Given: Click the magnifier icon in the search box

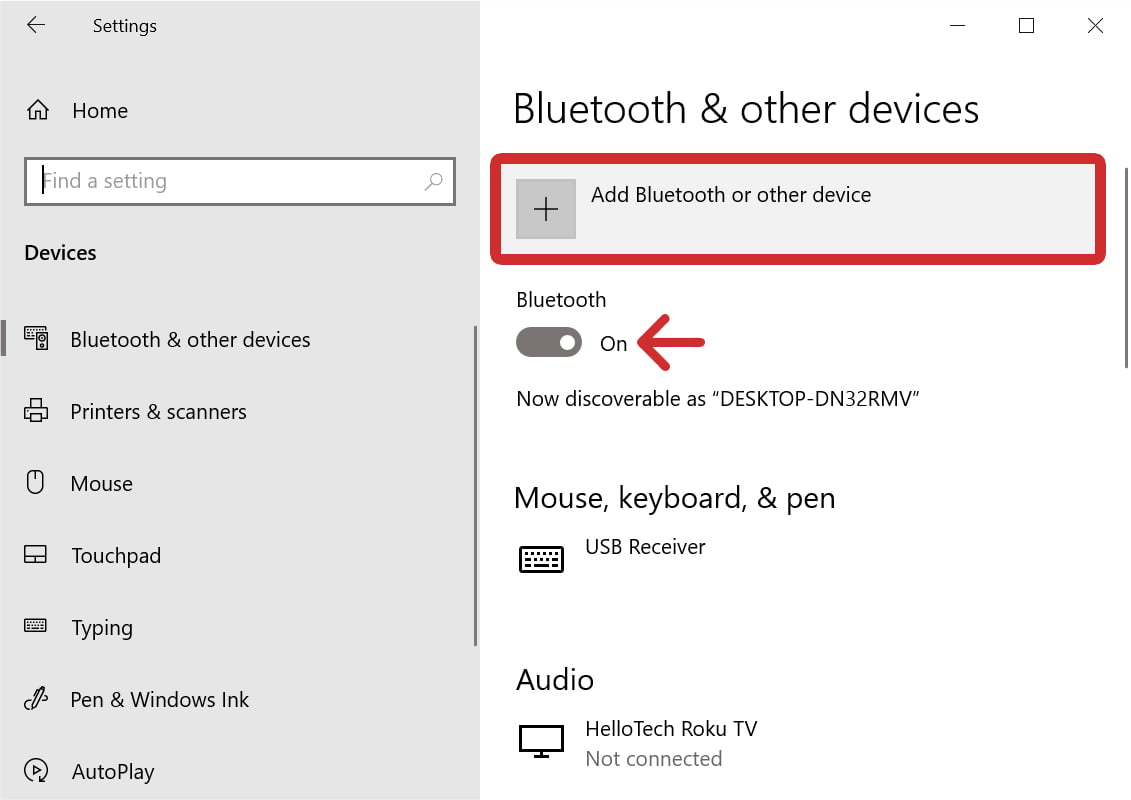Looking at the screenshot, I should click(434, 181).
